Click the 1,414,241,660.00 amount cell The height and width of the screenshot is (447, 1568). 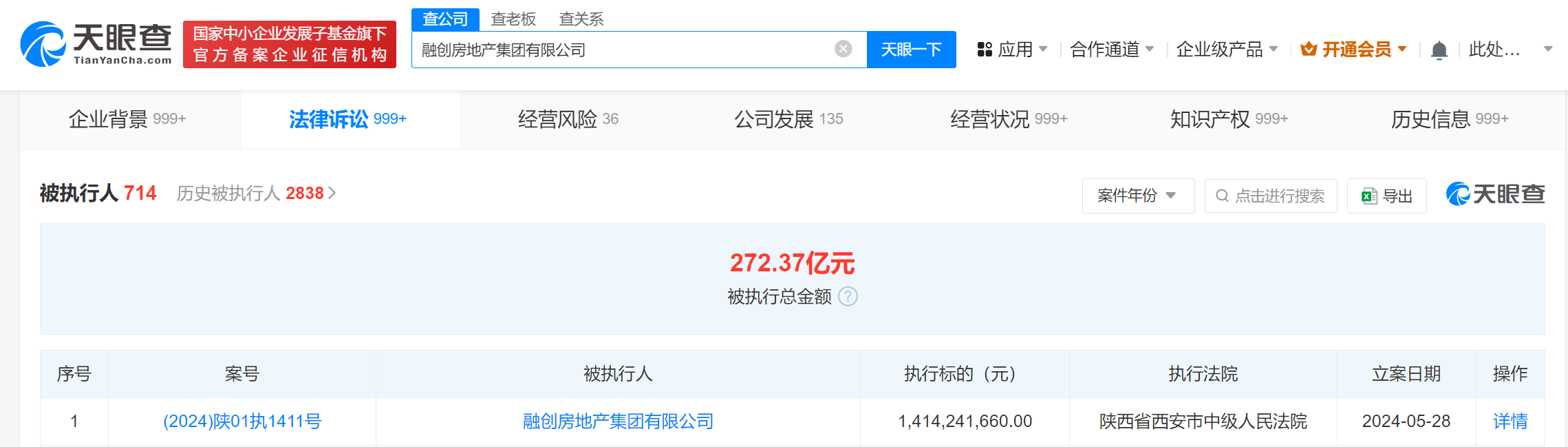pyautogui.click(x=965, y=422)
